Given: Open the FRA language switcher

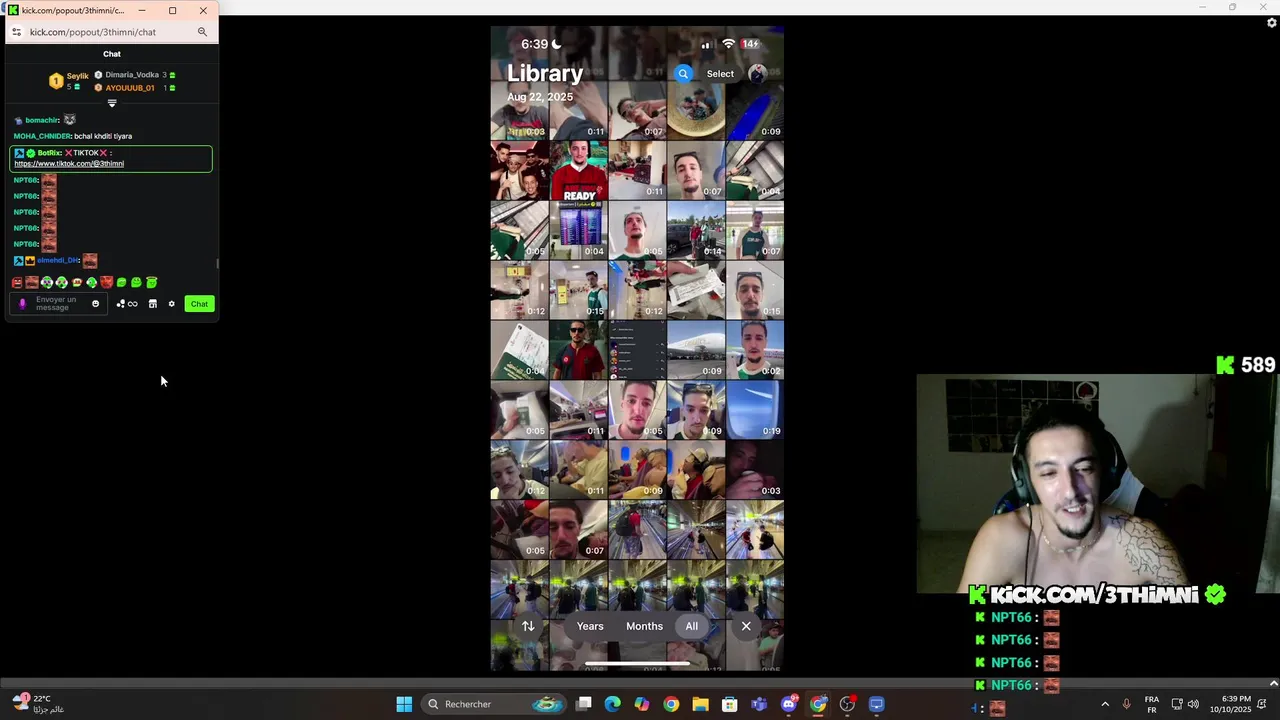Looking at the screenshot, I should coord(1152,704).
